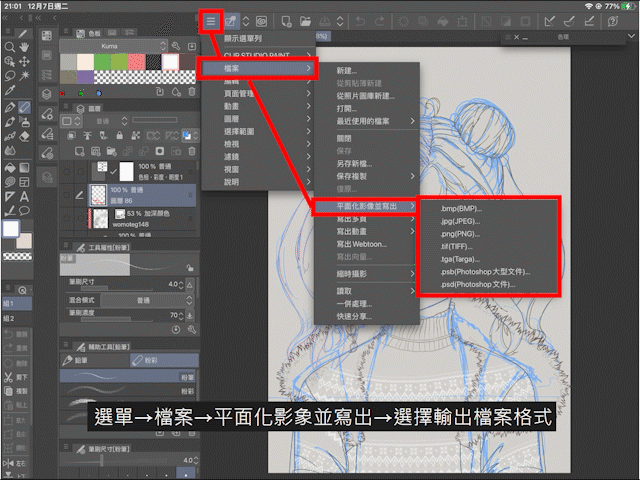Open the 檔案 menu item

pos(257,69)
